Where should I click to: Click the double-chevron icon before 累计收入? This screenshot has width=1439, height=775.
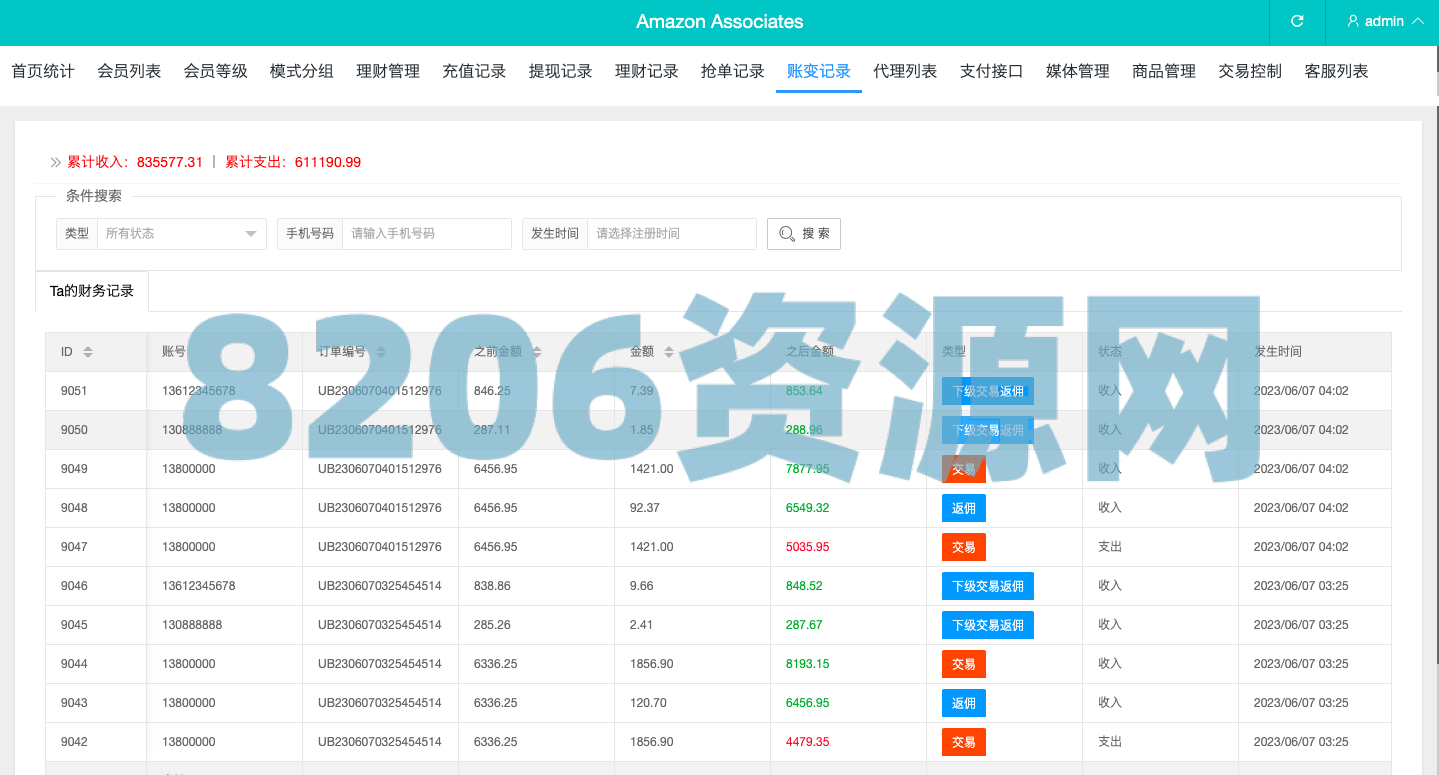pyautogui.click(x=56, y=162)
